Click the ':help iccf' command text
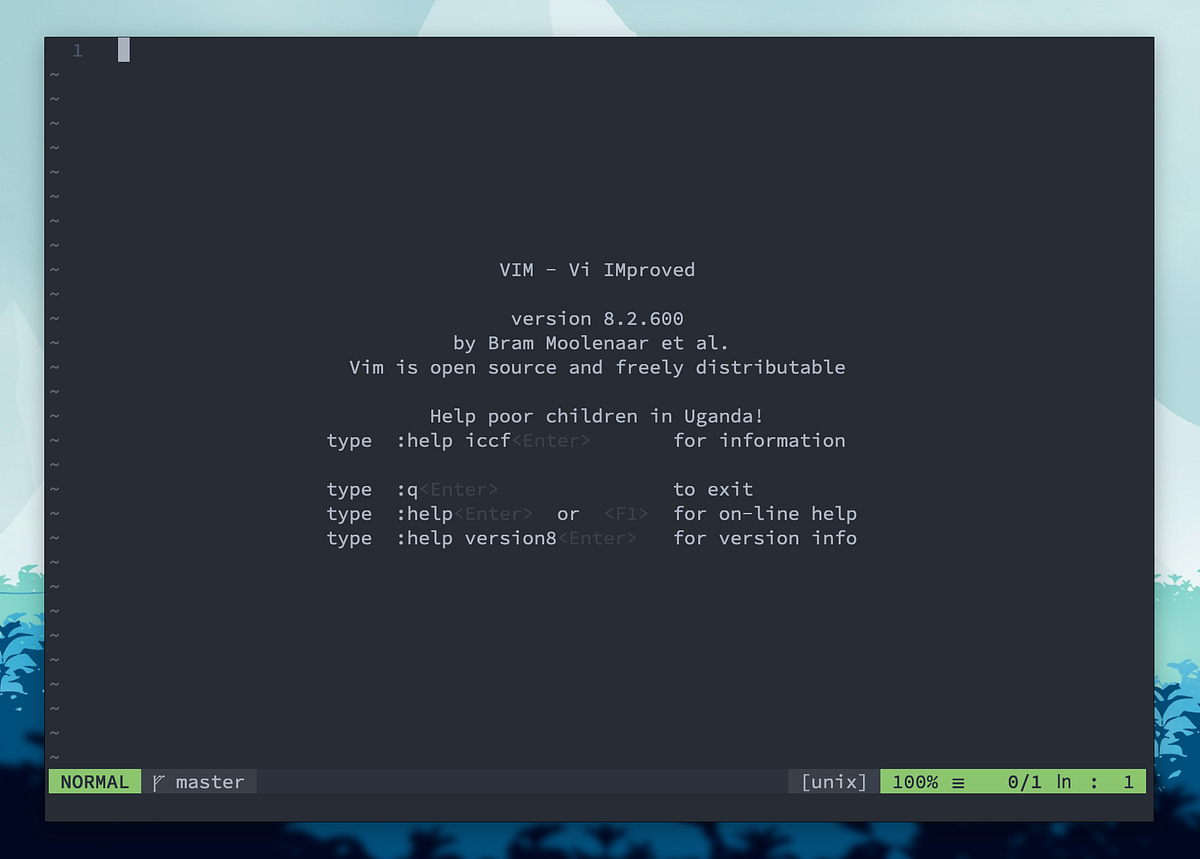 (453, 441)
